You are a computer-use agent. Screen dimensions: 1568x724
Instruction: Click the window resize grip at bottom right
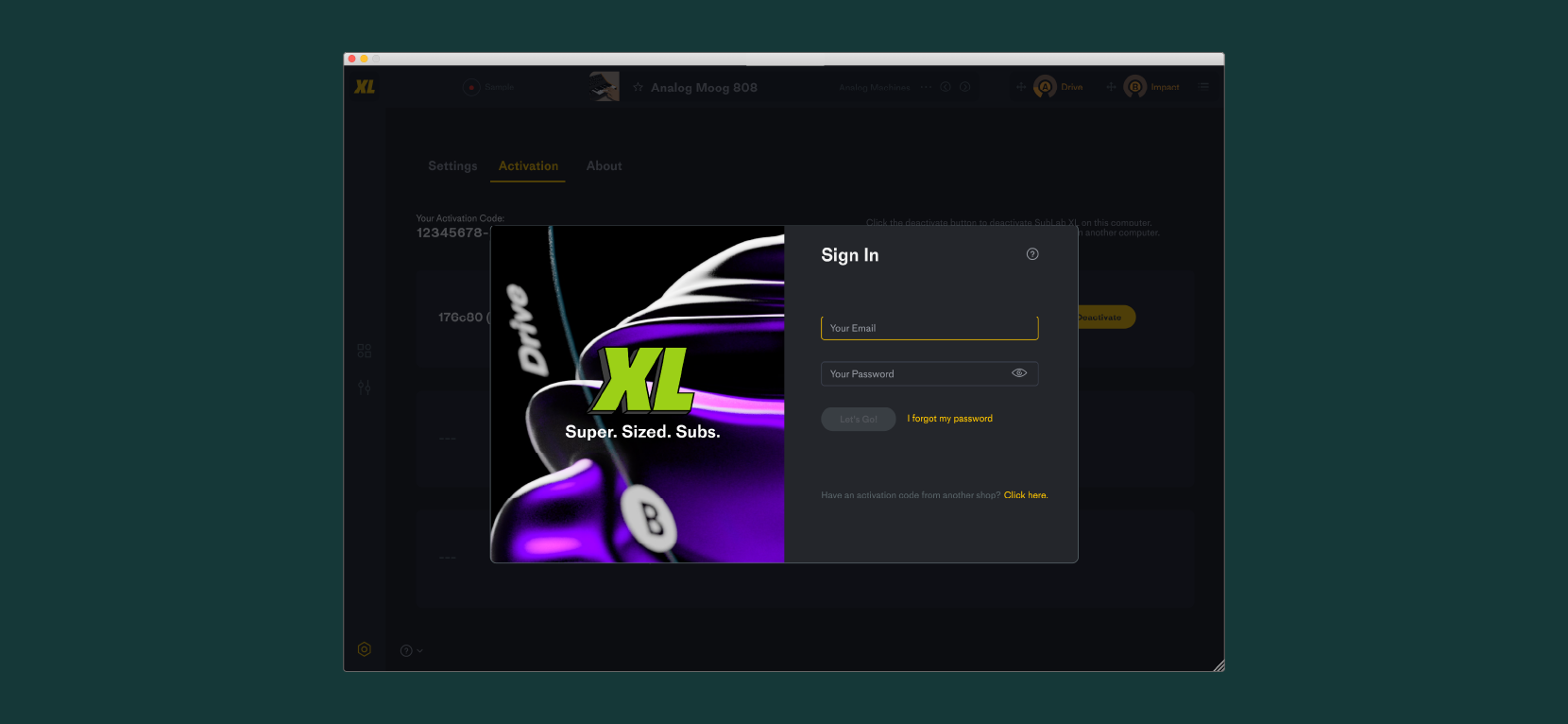coord(1219,665)
